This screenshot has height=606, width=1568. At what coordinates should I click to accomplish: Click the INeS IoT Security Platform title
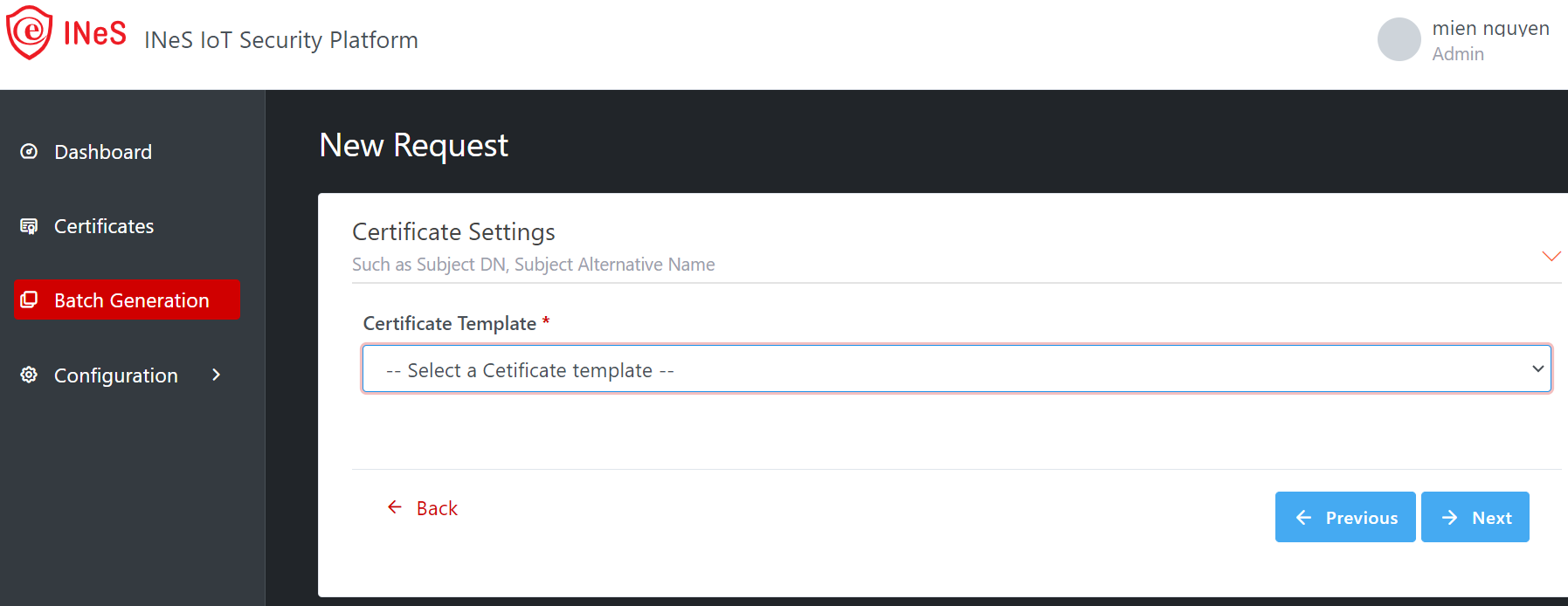(281, 40)
